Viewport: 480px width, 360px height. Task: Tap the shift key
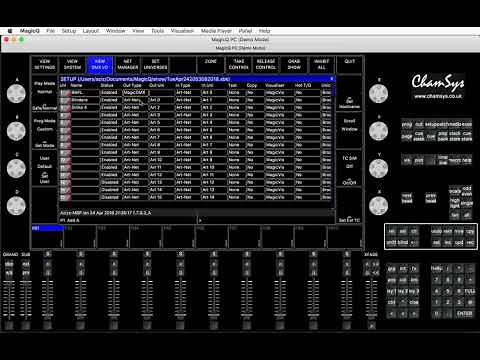392,242
